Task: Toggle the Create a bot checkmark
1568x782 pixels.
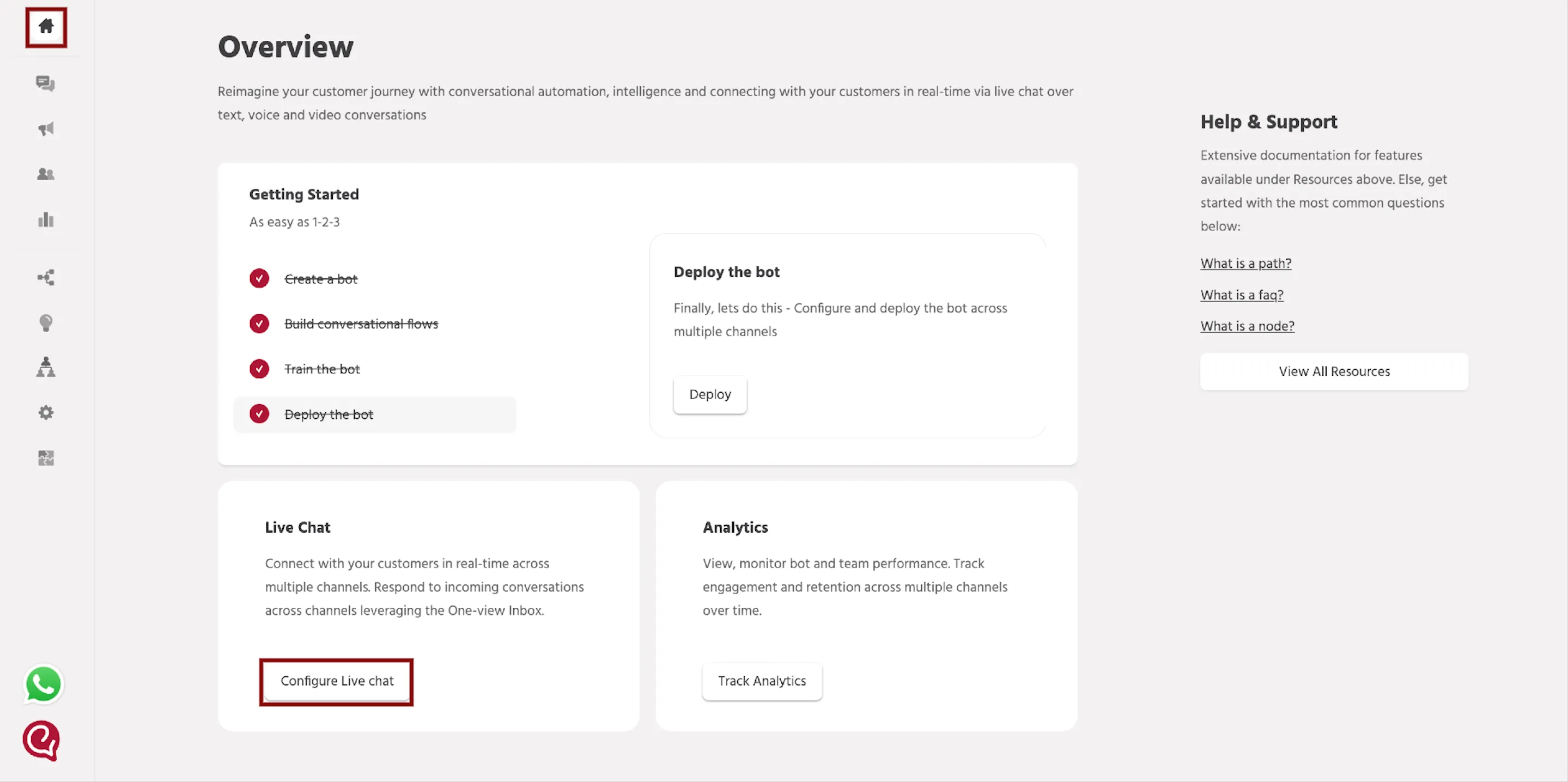Action: click(x=259, y=279)
